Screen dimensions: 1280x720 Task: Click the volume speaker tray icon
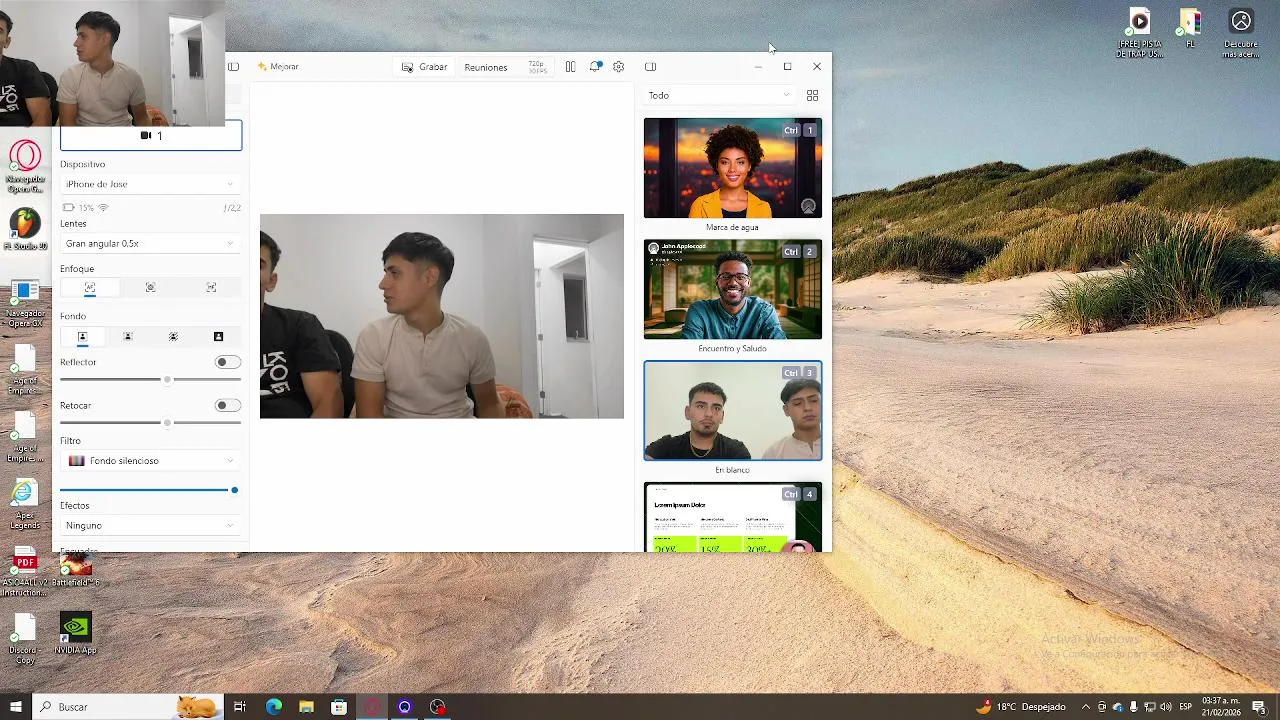(x=1167, y=707)
